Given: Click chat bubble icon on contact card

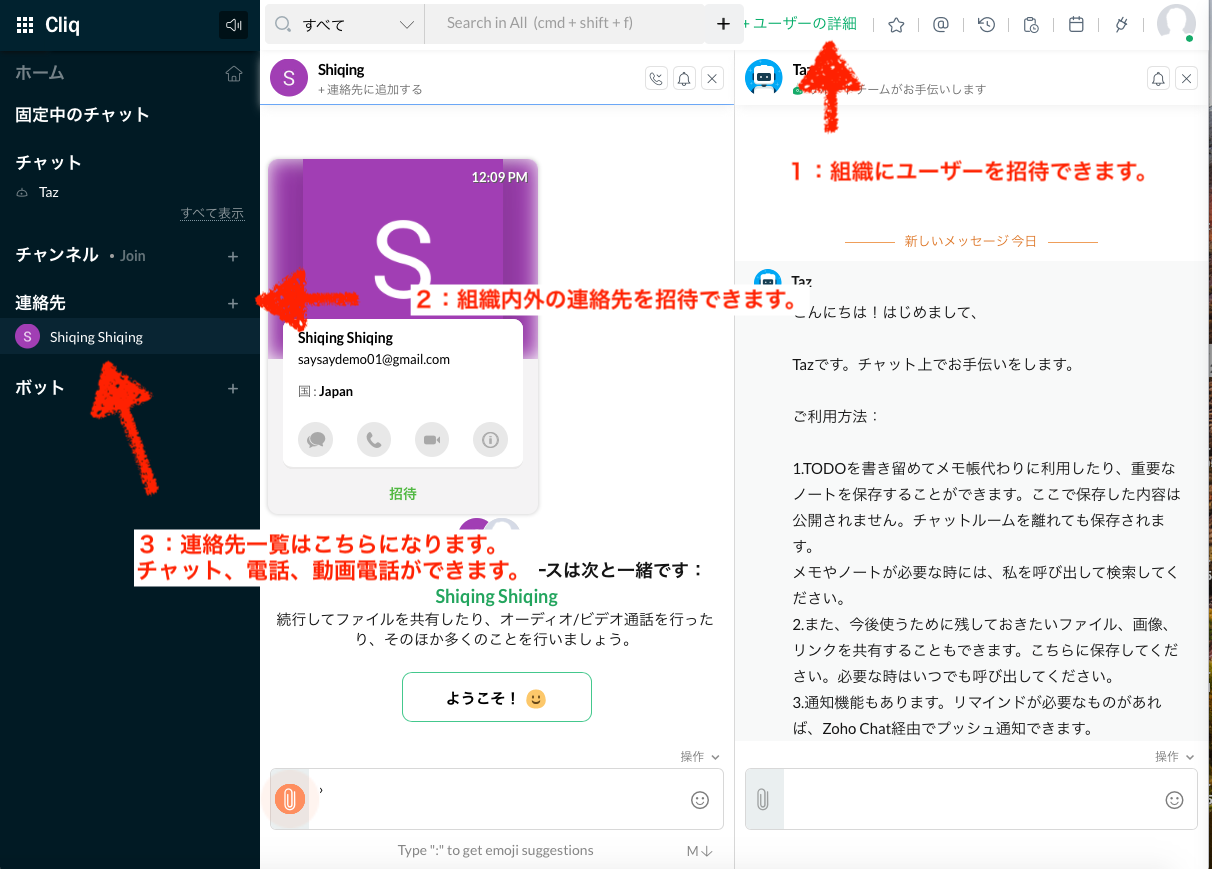Looking at the screenshot, I should (316, 439).
